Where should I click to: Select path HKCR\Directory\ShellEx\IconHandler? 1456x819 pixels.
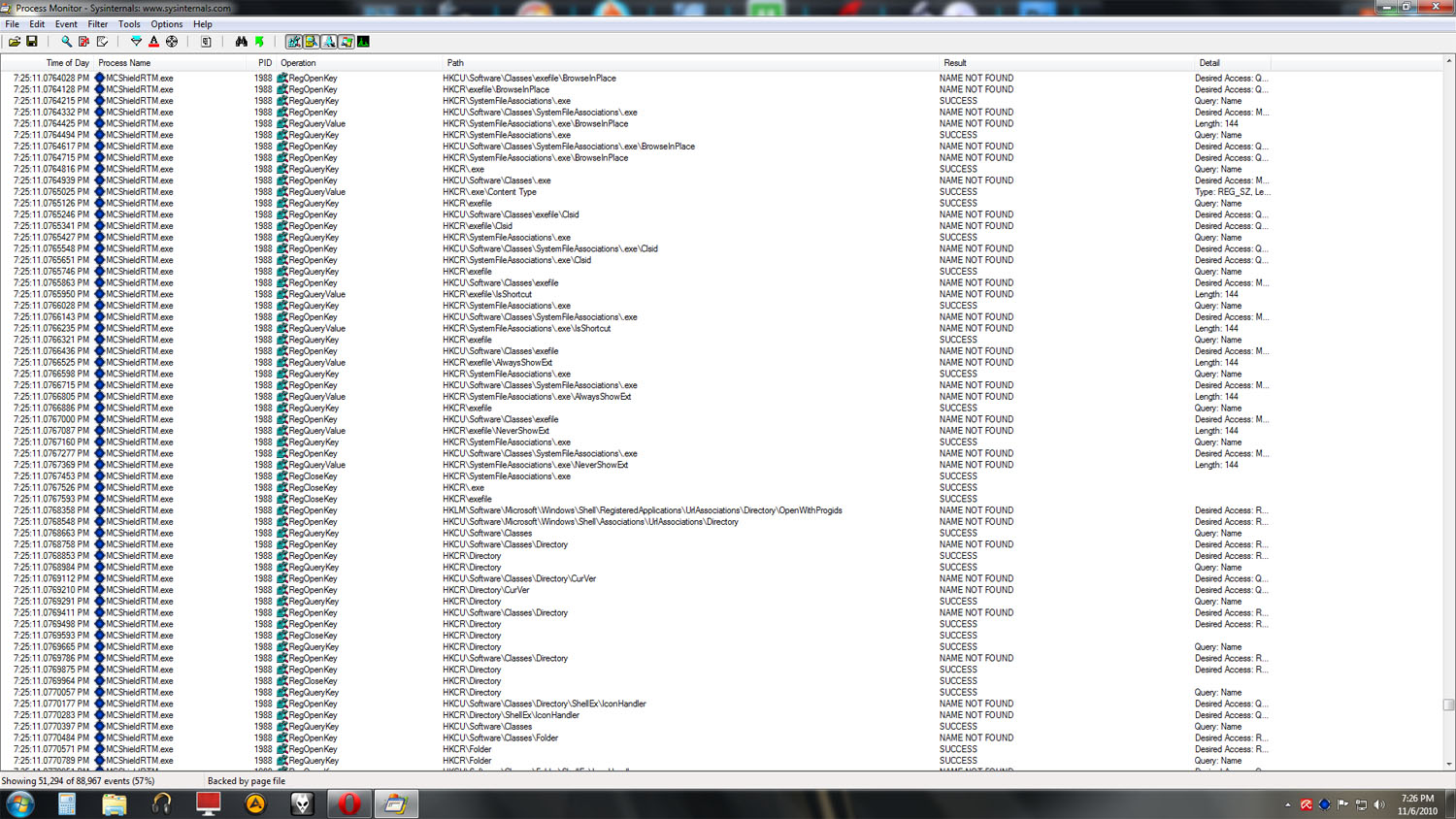click(511, 715)
